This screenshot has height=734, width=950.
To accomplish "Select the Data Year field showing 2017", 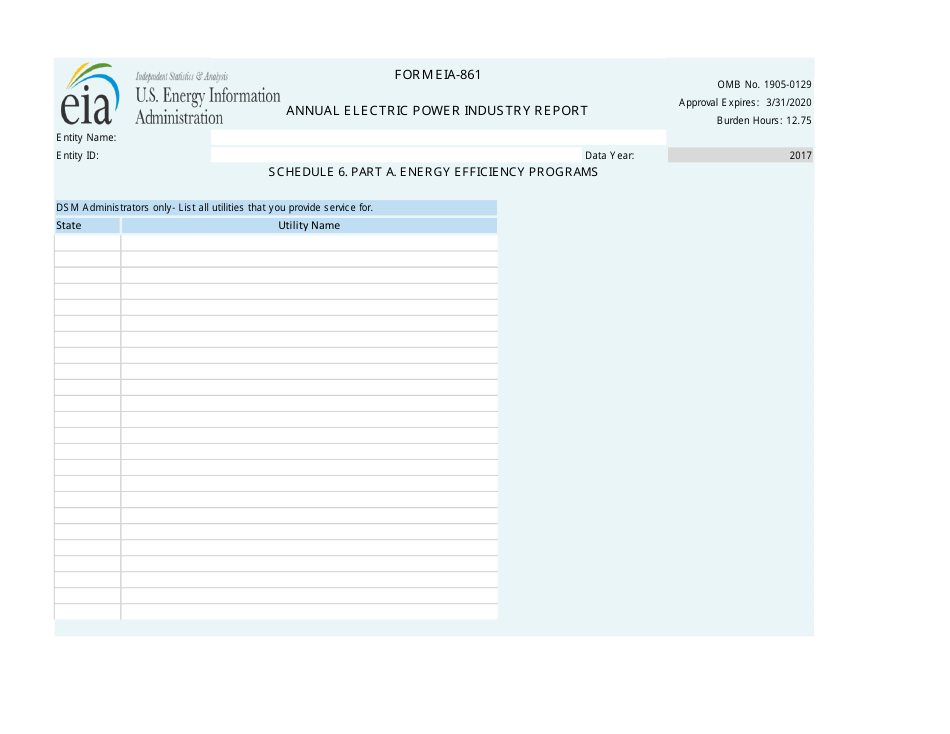I will (740, 155).
